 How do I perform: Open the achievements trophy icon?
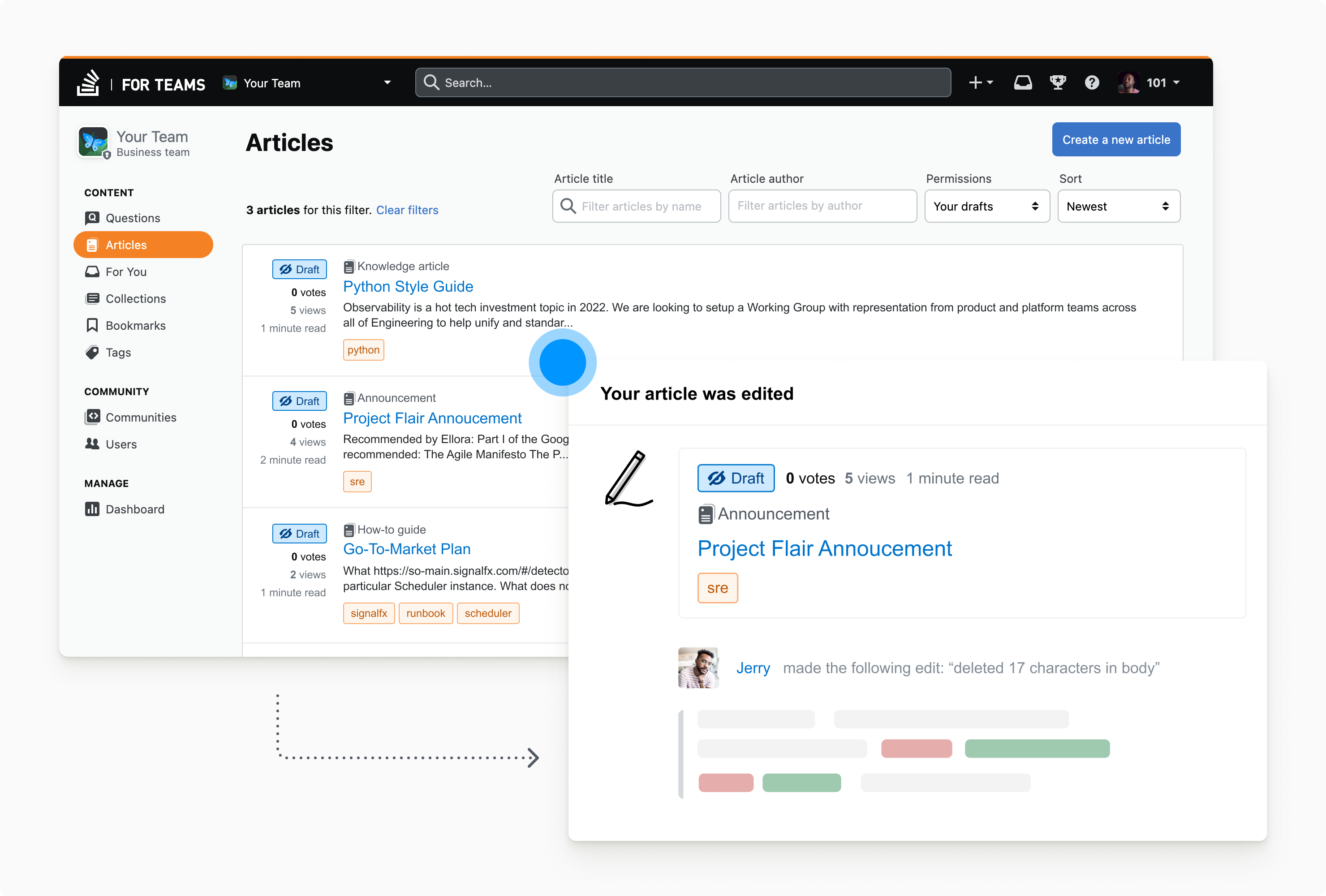(x=1058, y=83)
